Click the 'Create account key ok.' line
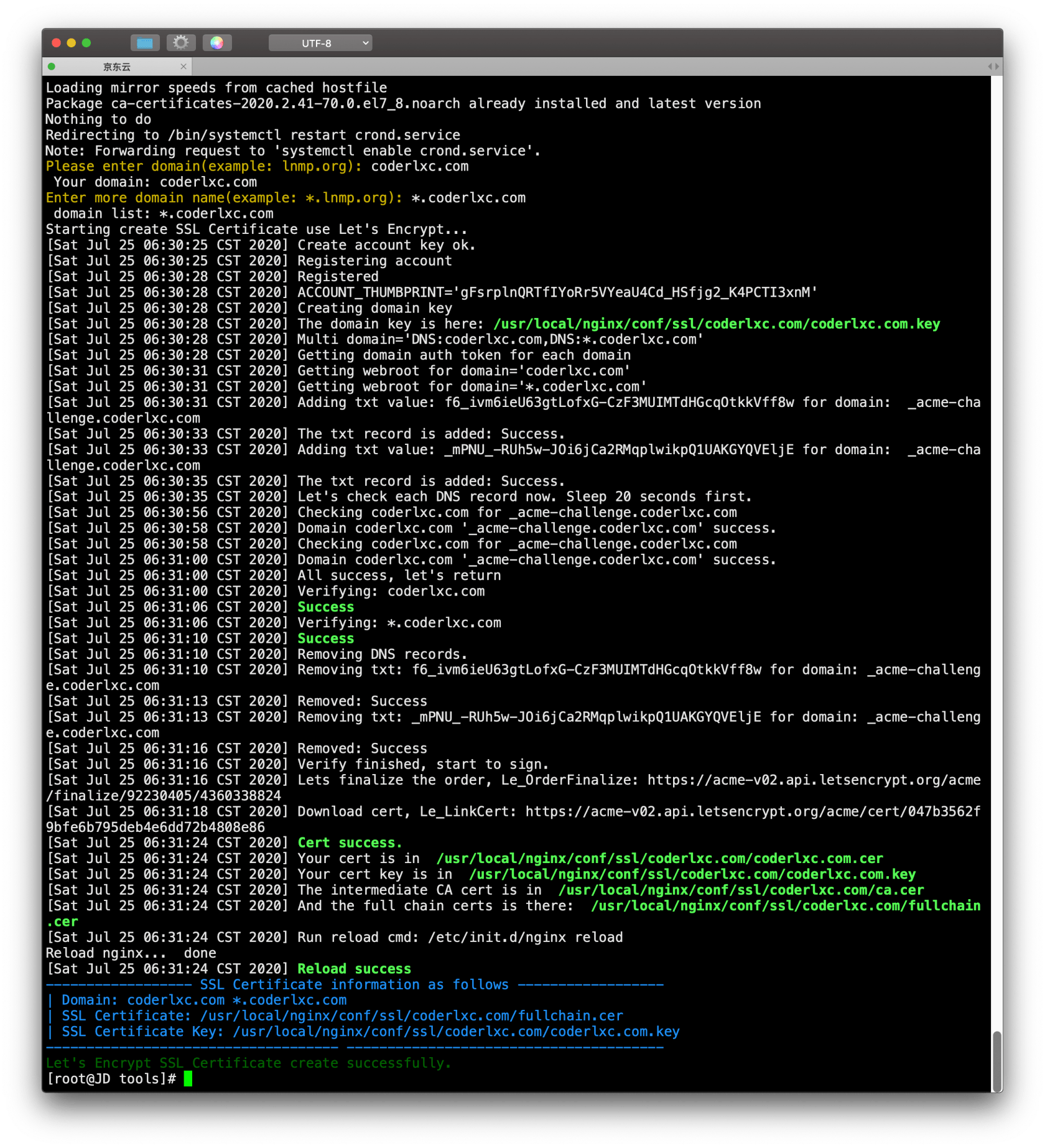Viewport: 1045px width, 1148px height. pos(386,245)
